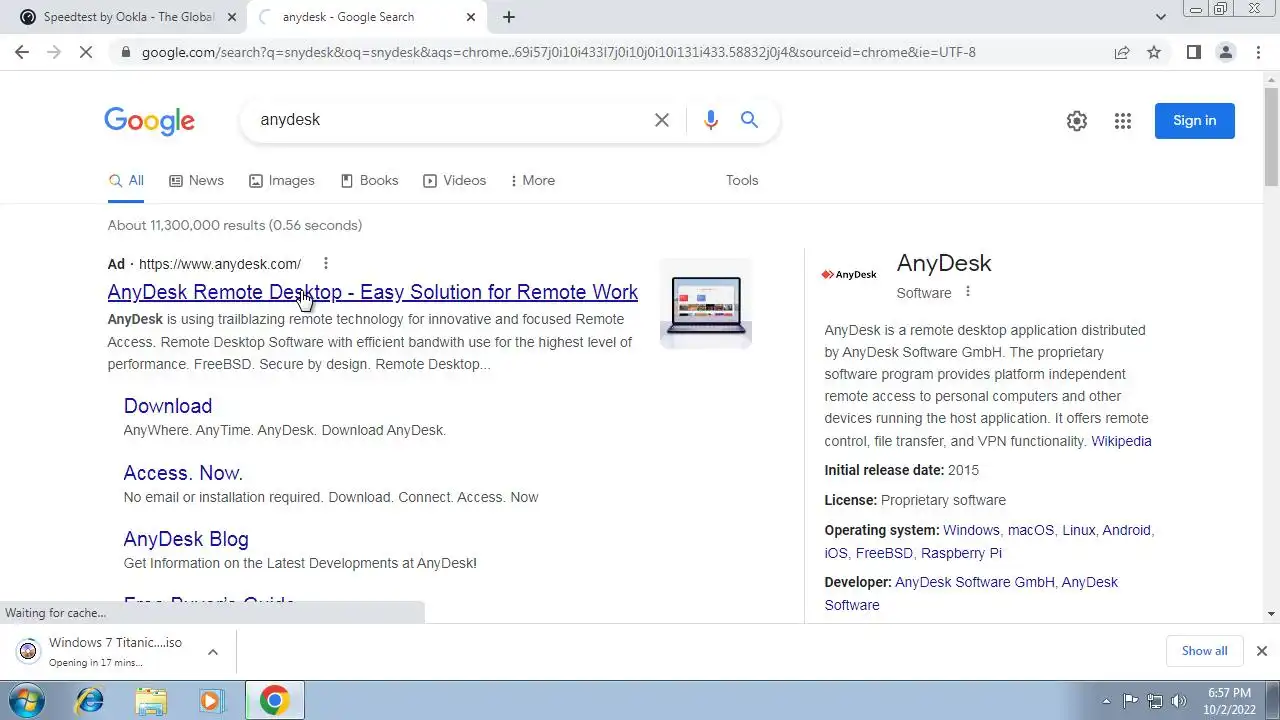Screen dimensions: 1280x720
Task: Switch to the News tab
Action: pos(196,181)
